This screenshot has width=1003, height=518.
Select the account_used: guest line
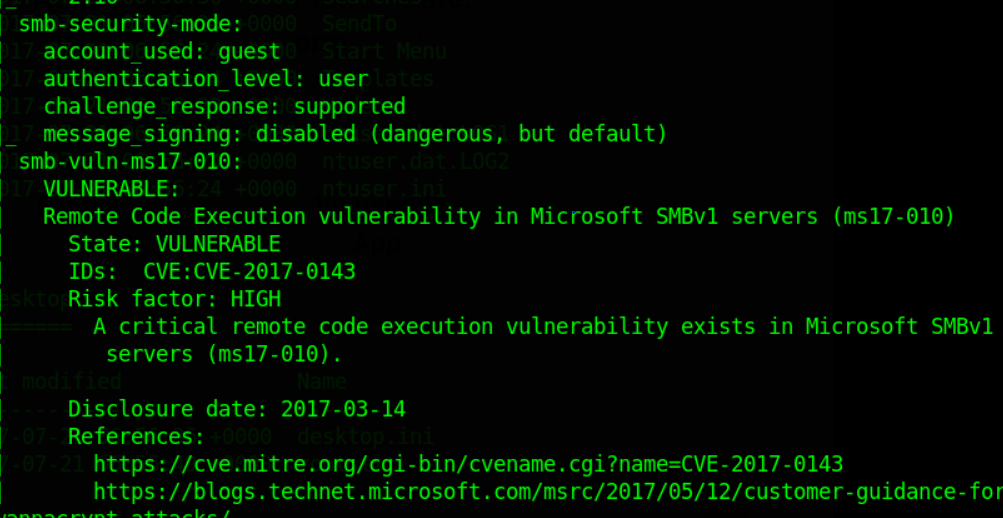[162, 52]
